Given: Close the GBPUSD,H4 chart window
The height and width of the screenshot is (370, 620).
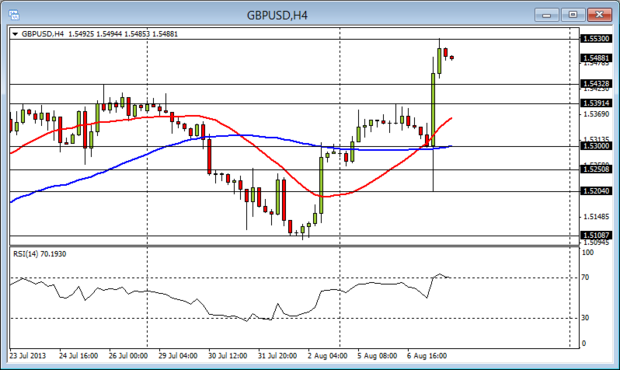Looking at the screenshot, I should (x=599, y=15).
